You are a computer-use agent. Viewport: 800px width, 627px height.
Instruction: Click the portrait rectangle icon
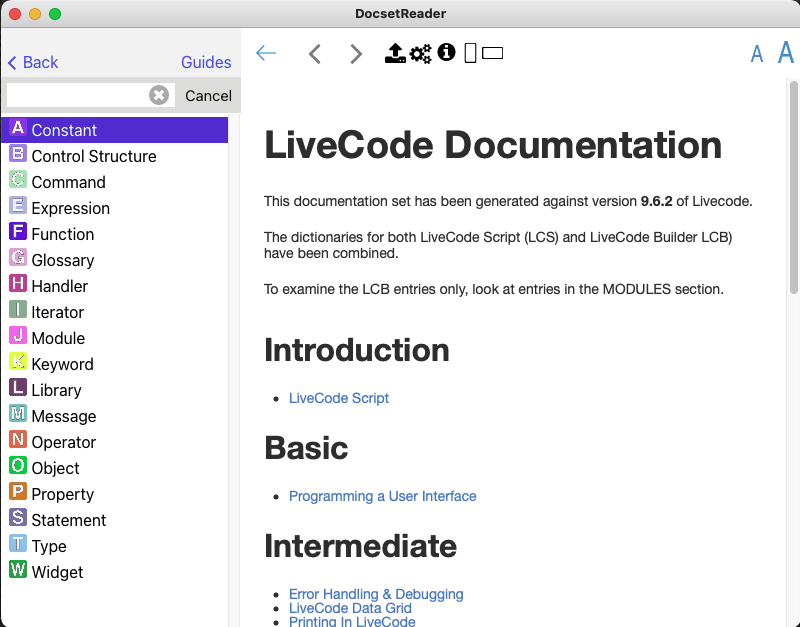(x=471, y=54)
